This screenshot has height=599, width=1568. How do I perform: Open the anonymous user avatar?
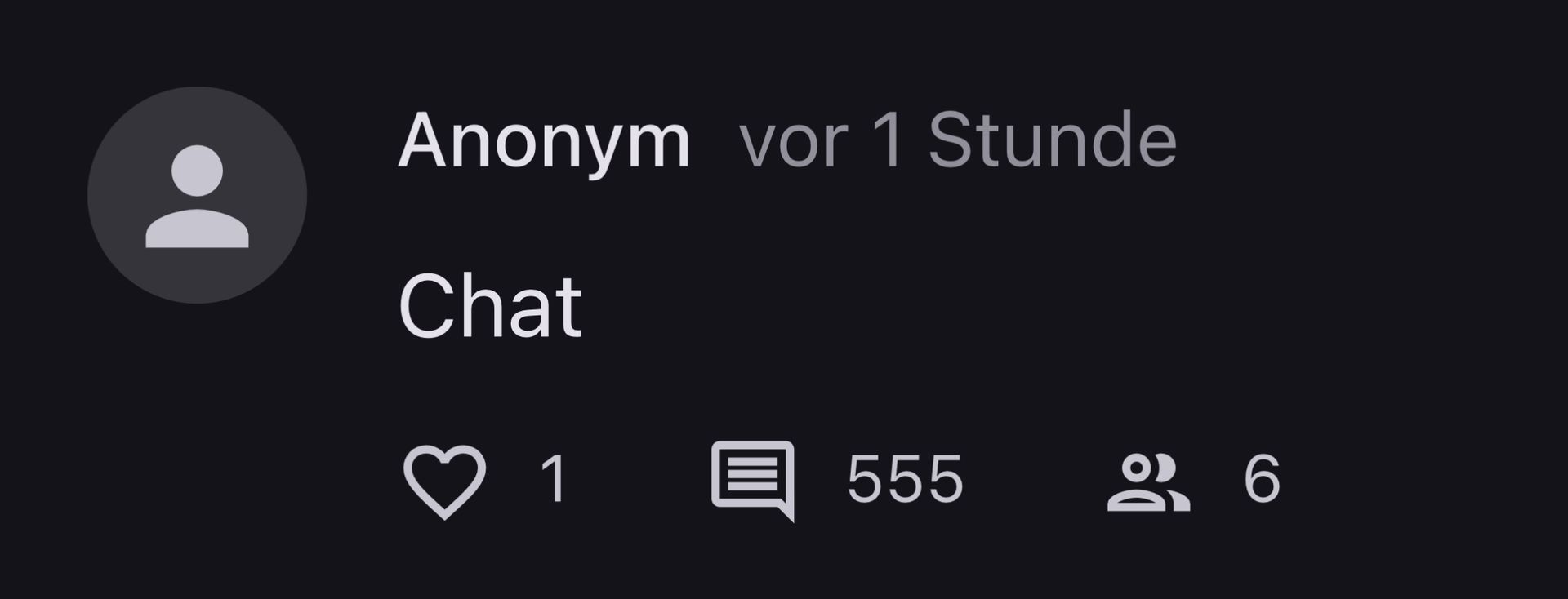[197, 195]
